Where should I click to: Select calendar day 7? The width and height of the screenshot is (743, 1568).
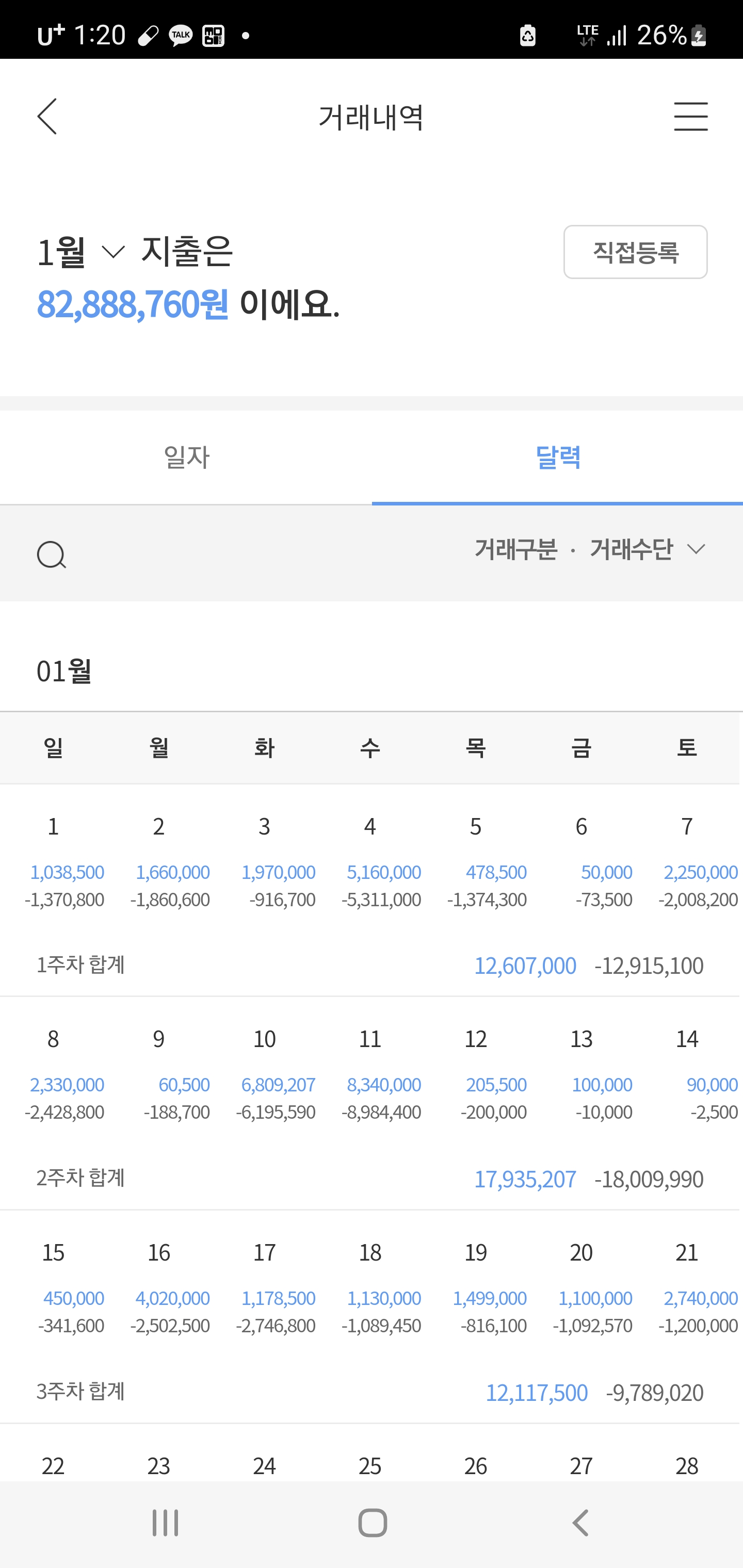point(687,826)
